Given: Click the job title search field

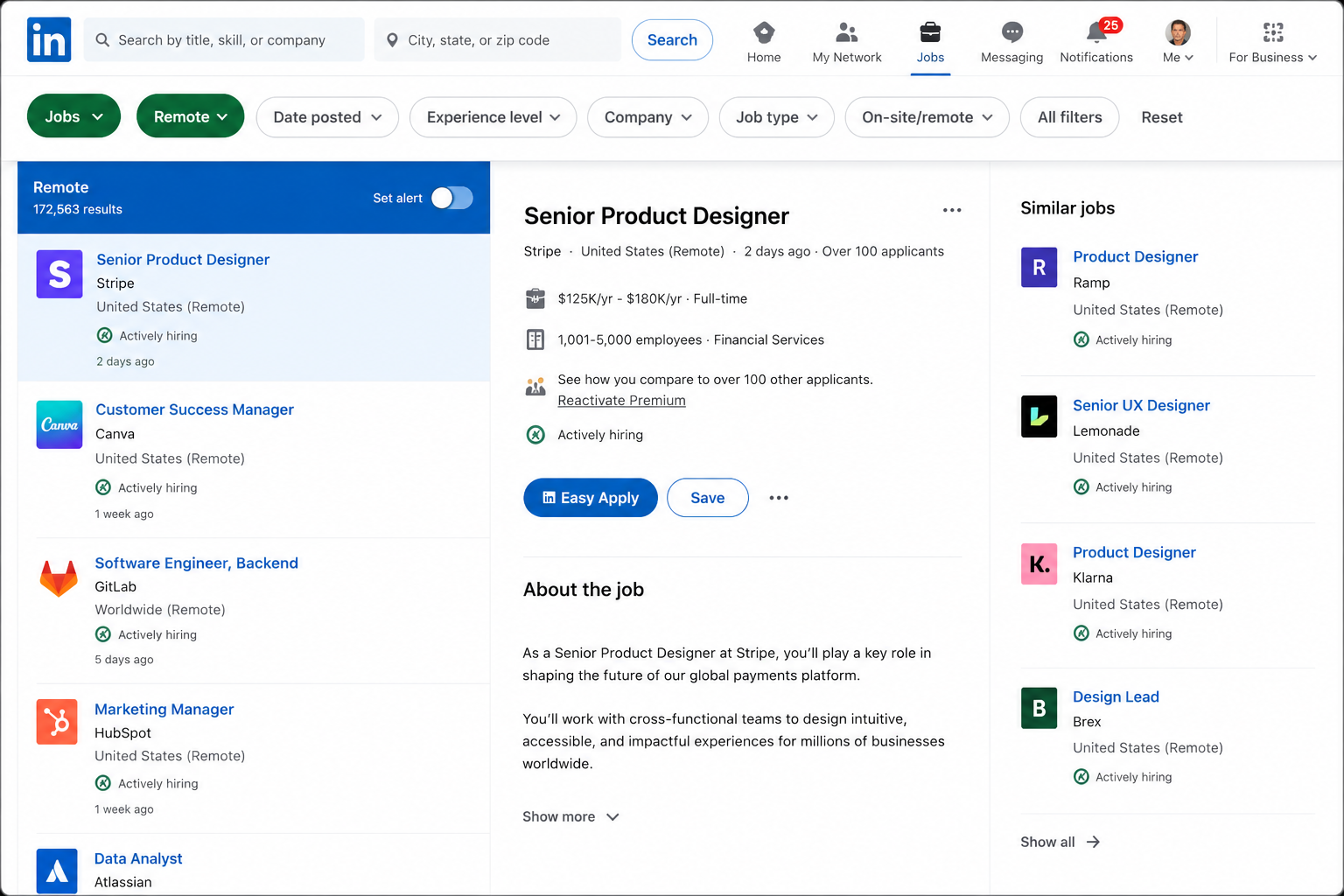Looking at the screenshot, I should click(x=224, y=40).
